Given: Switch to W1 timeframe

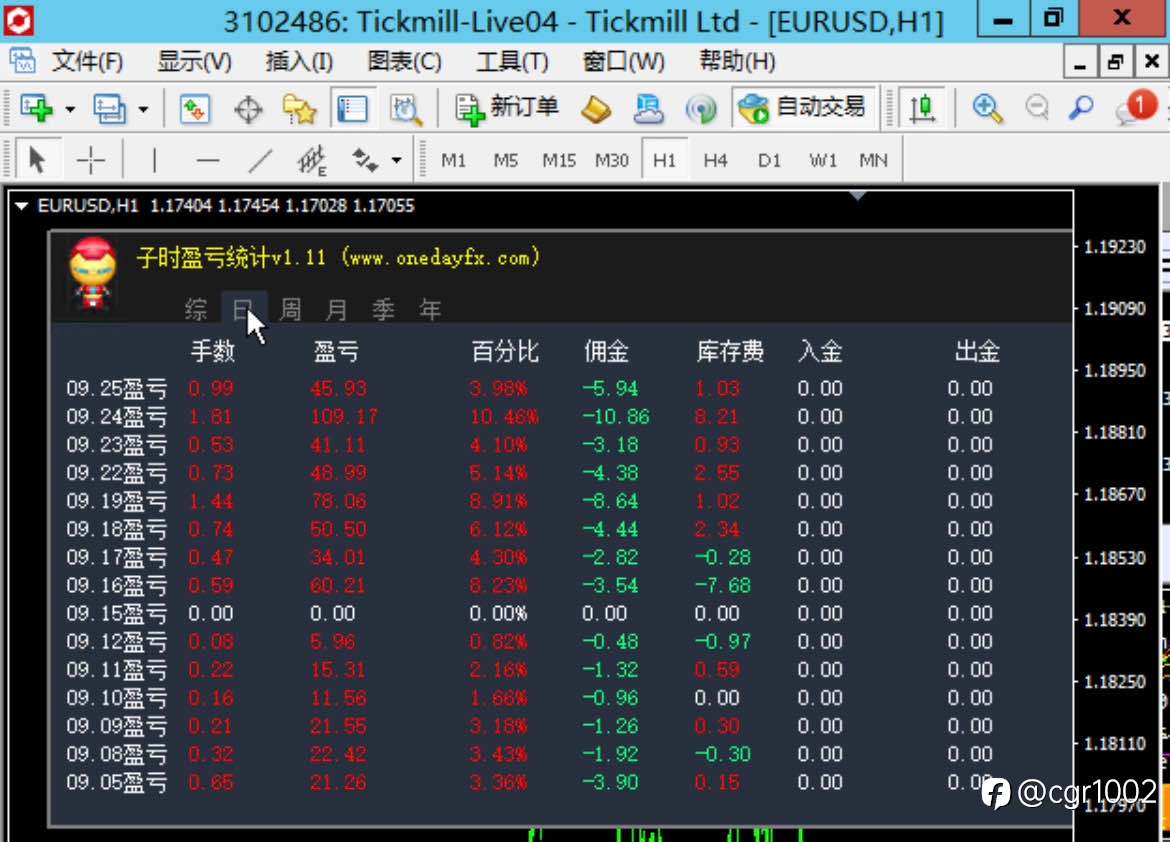Looking at the screenshot, I should pyautogui.click(x=822, y=160).
